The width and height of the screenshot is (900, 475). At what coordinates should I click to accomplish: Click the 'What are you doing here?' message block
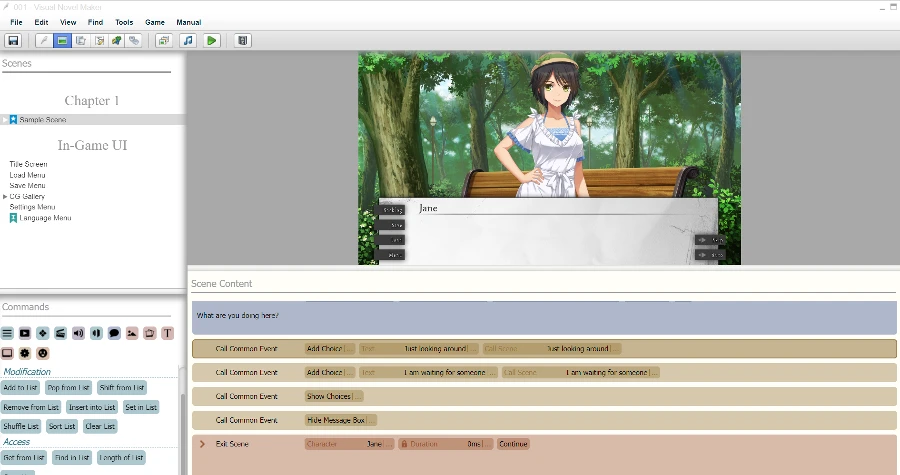click(x=544, y=317)
